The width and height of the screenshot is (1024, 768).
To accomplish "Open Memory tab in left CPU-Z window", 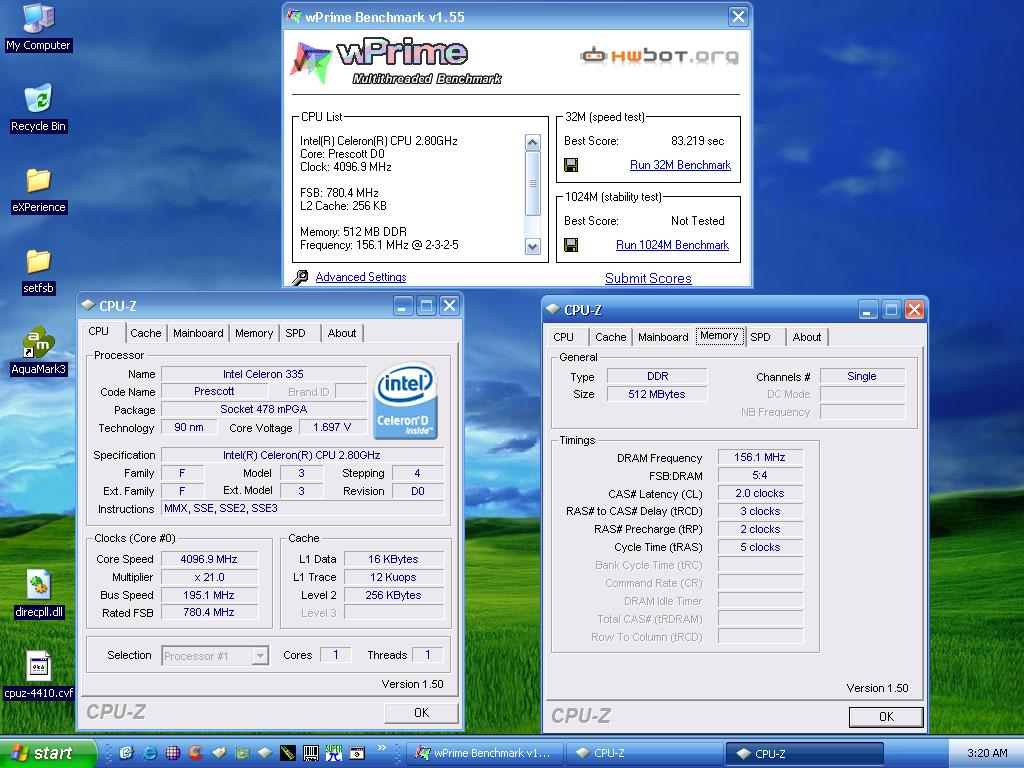I will (x=253, y=333).
